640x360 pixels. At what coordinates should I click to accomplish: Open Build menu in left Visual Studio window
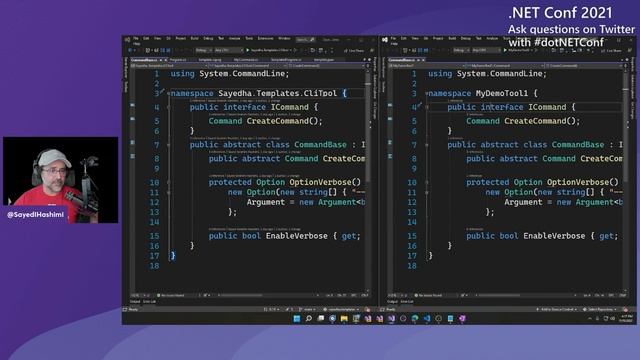pos(194,38)
